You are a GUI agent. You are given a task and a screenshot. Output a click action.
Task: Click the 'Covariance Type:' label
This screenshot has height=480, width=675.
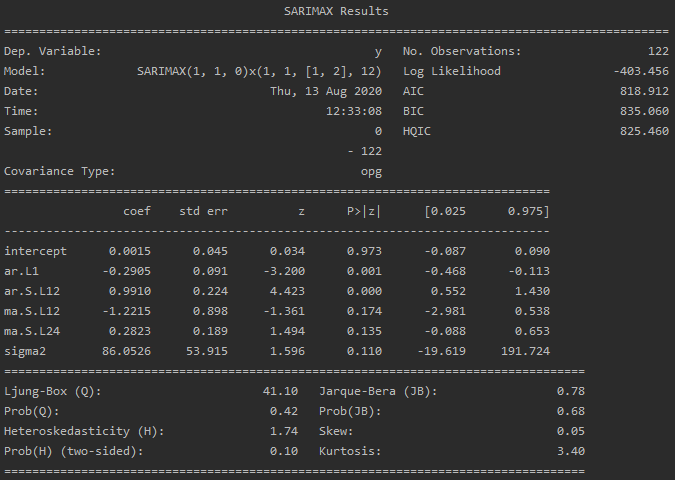pyautogui.click(x=59, y=171)
